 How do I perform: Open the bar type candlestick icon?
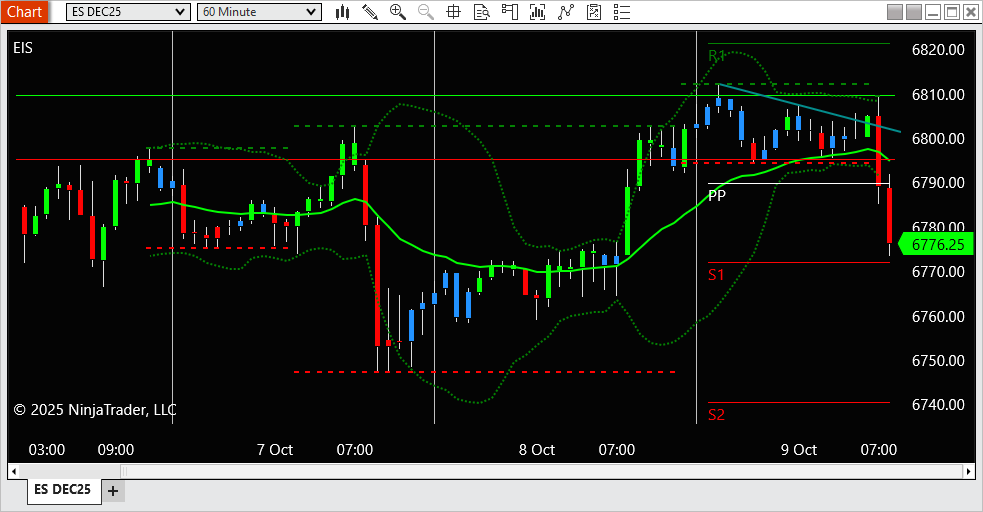(342, 12)
